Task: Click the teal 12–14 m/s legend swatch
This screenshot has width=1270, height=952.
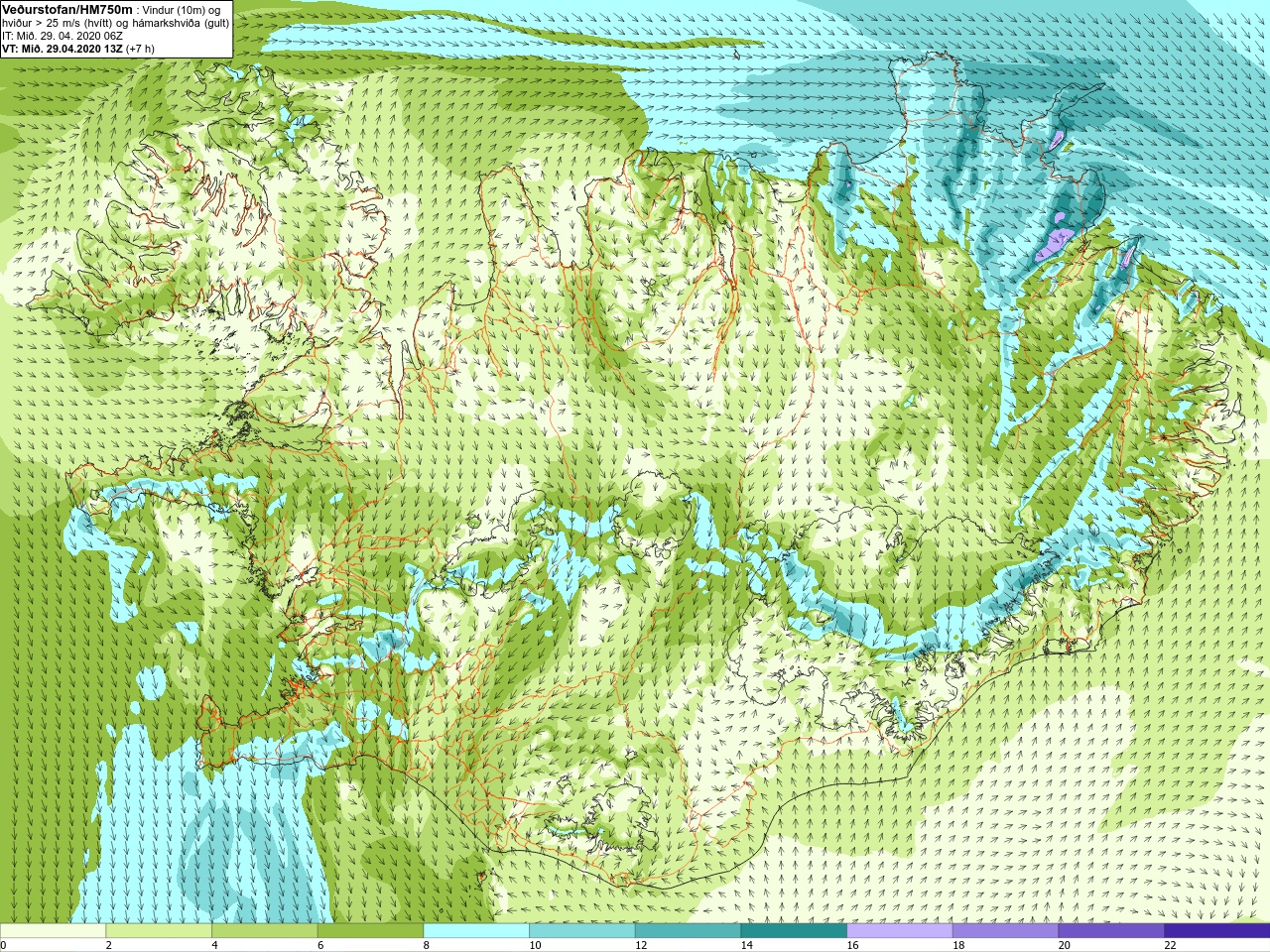Action: coord(688,931)
